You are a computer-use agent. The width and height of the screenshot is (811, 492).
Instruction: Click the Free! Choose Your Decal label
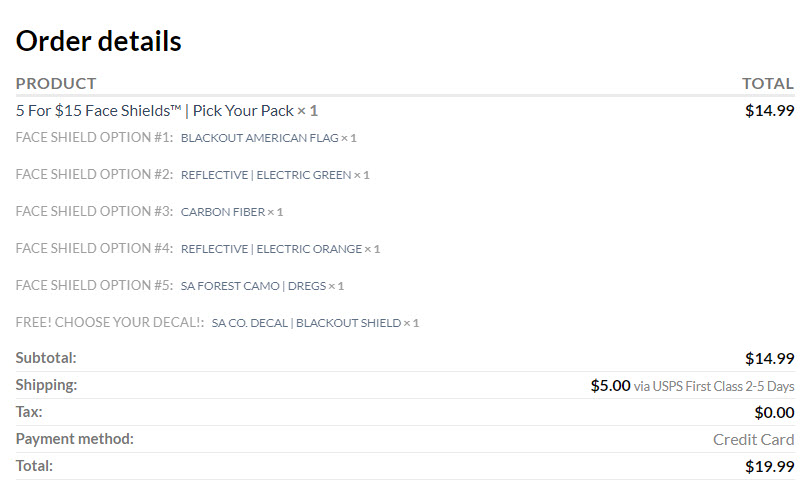click(x=110, y=322)
